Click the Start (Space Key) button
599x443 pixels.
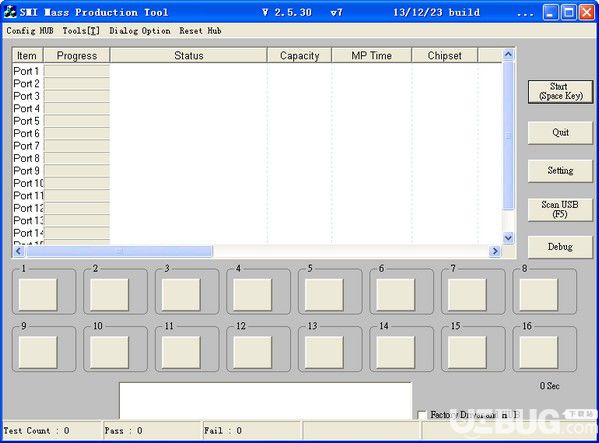[x=560, y=91]
